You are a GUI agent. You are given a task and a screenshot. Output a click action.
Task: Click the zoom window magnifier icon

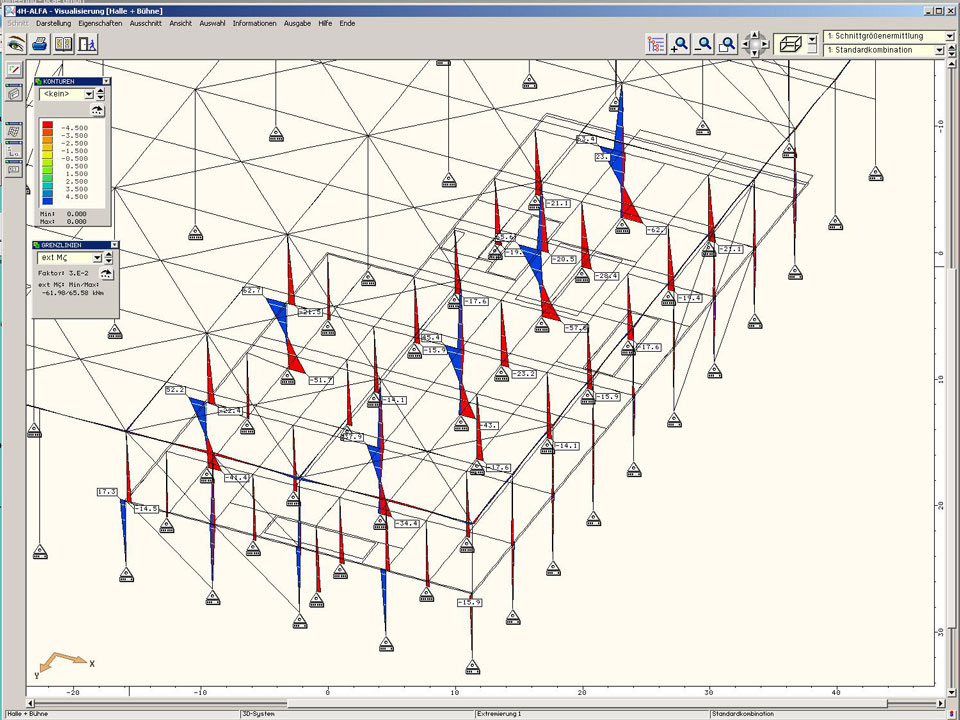click(728, 44)
